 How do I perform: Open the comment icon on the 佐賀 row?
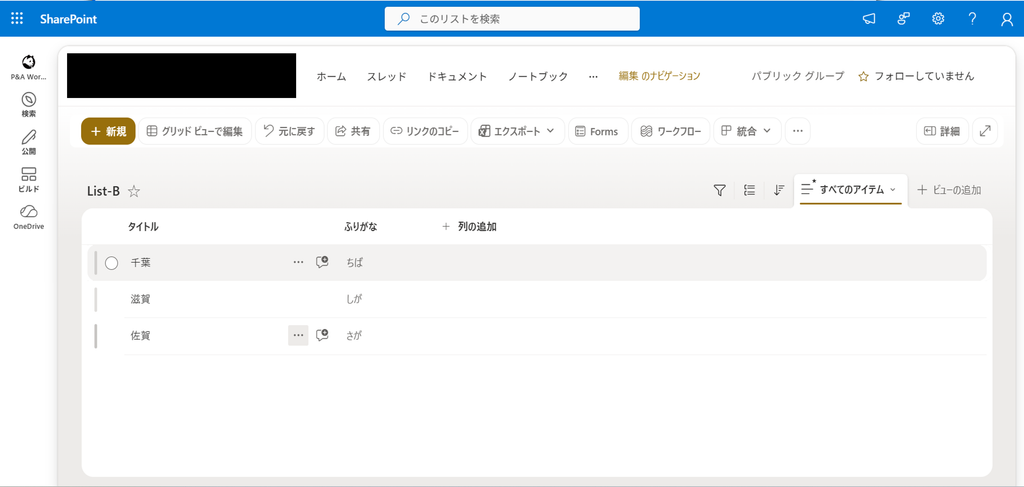pyautogui.click(x=322, y=336)
